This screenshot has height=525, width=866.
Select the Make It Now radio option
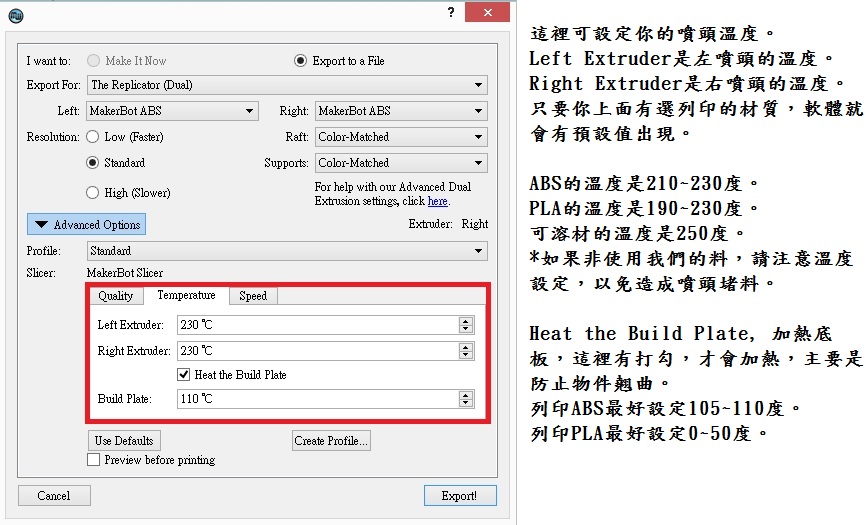pyautogui.click(x=93, y=61)
